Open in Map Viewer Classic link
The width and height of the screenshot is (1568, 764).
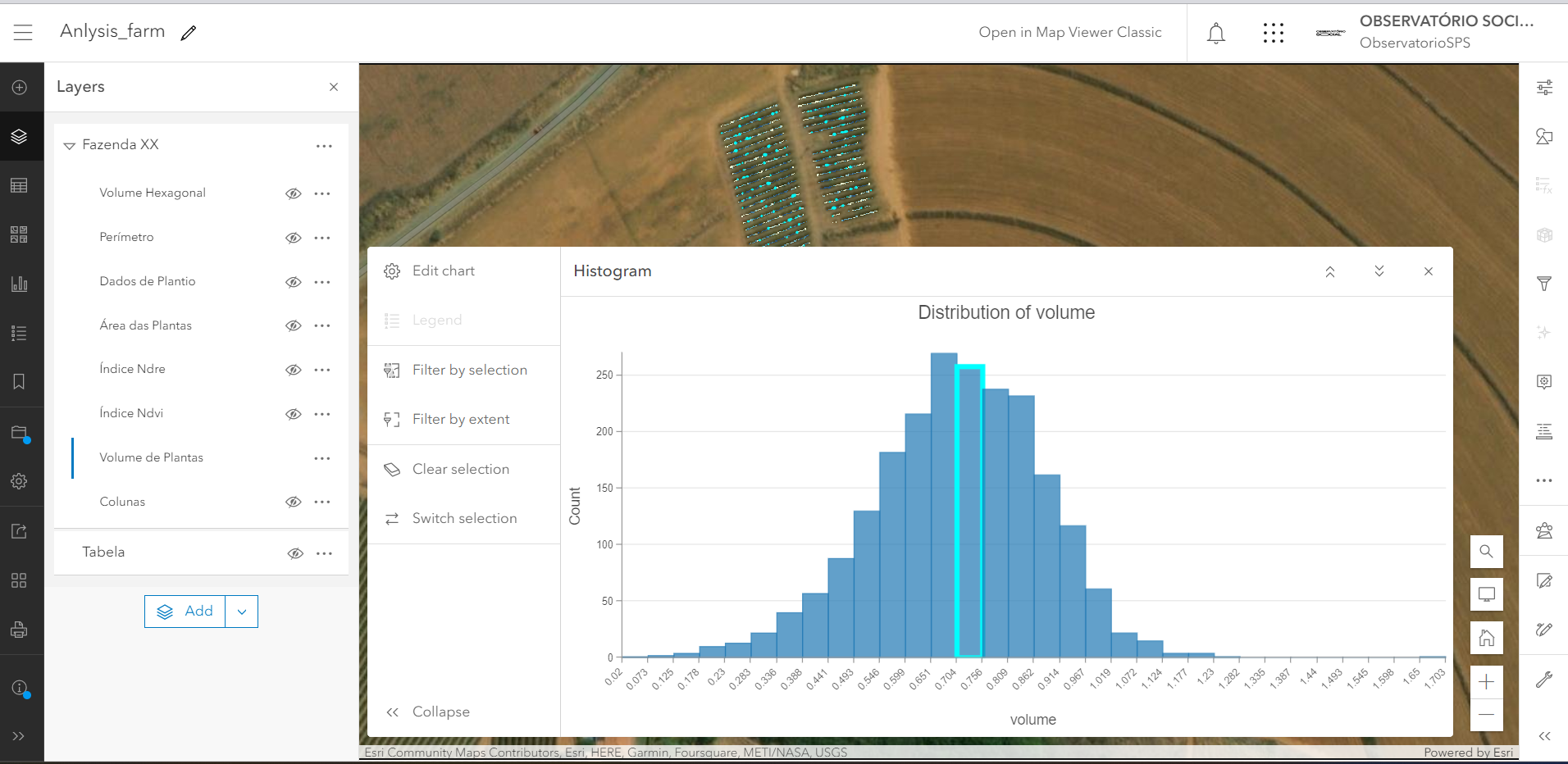pos(1069,32)
